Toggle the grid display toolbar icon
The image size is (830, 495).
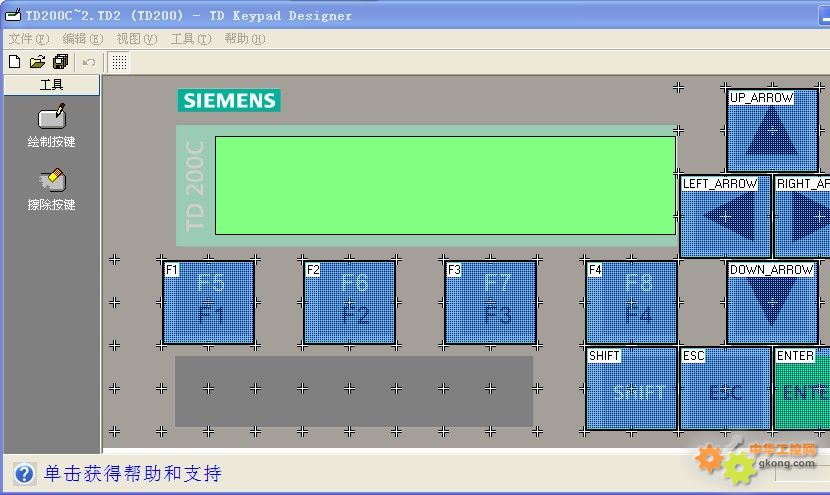119,62
